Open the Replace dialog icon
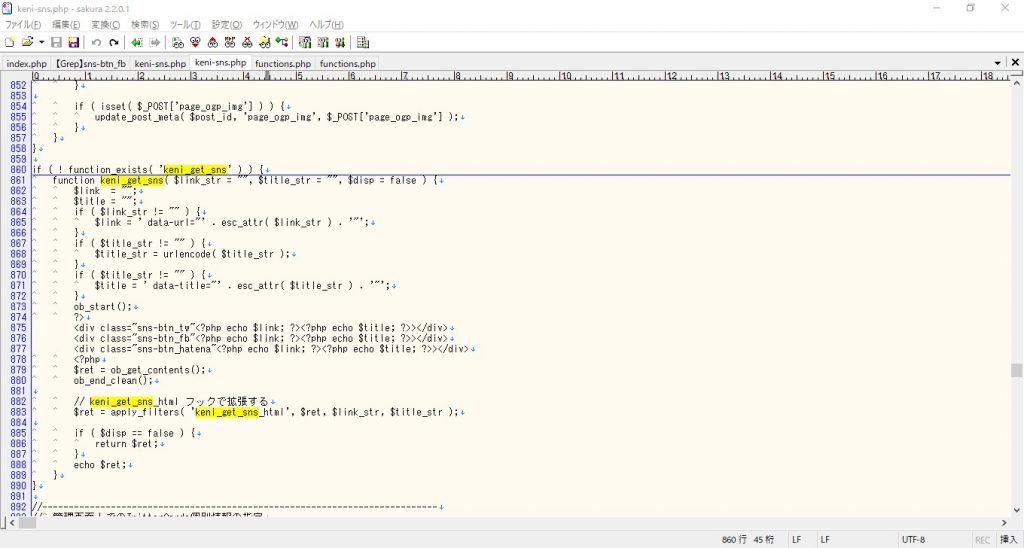 (x=230, y=42)
